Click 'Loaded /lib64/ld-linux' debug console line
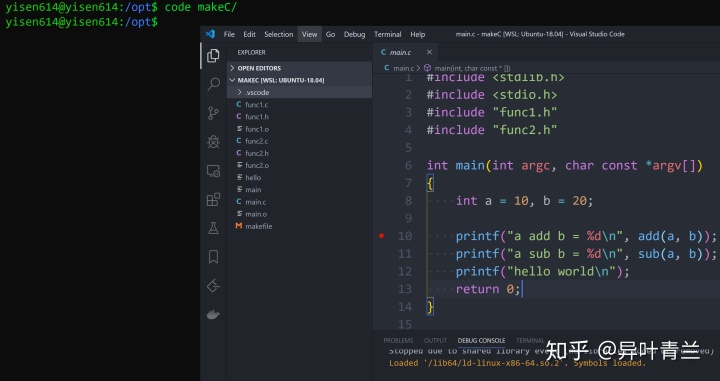The width and height of the screenshot is (720, 381). (518, 363)
